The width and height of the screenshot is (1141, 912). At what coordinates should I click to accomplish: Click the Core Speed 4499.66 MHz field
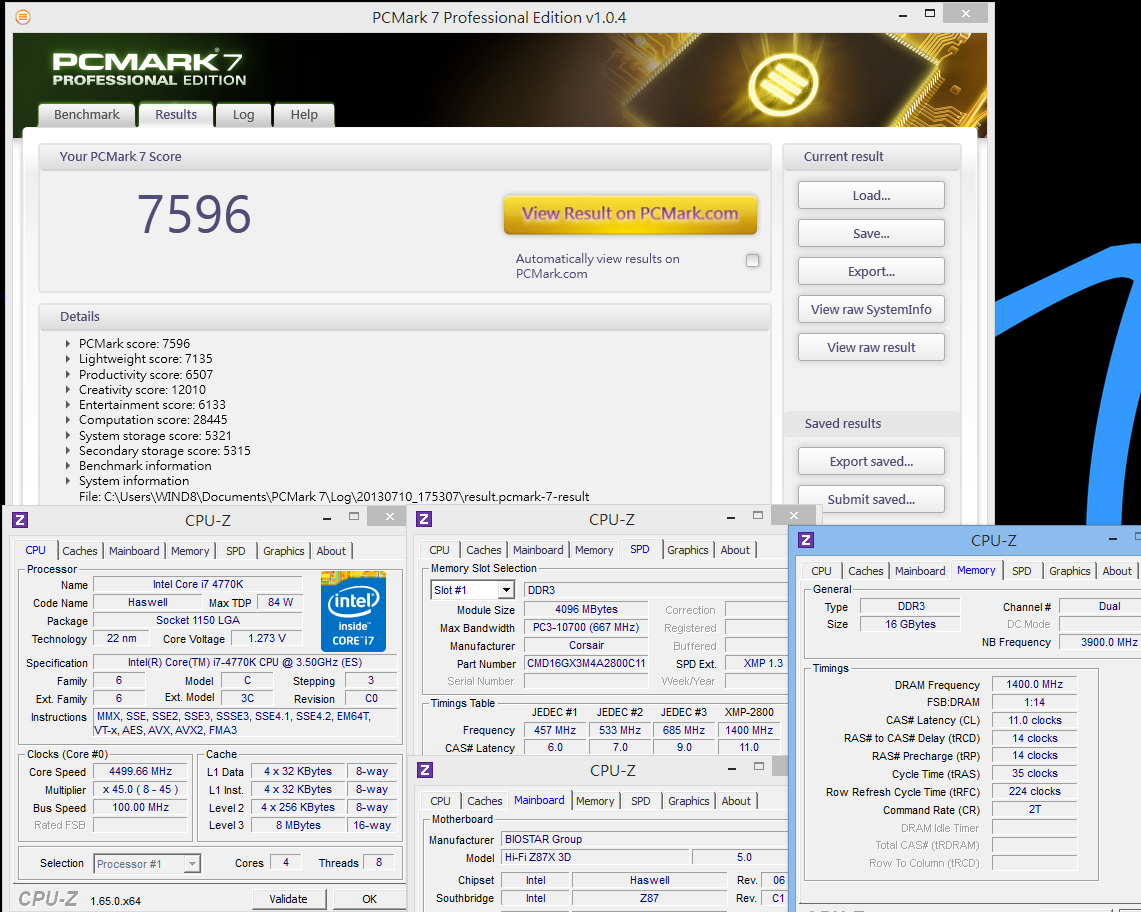[x=140, y=772]
